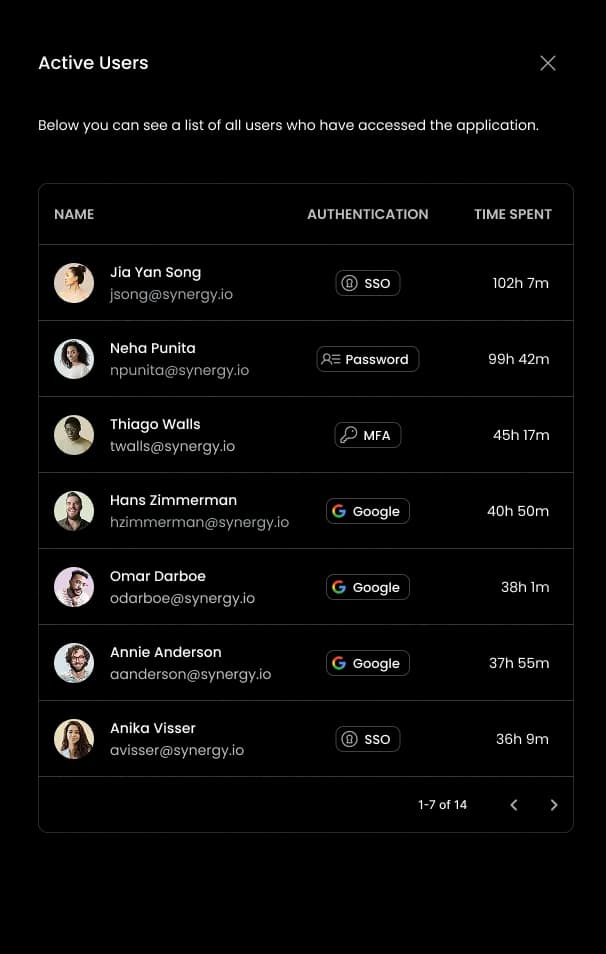Click the SSO badge for Jia Yan Song
Image resolution: width=606 pixels, height=954 pixels.
[x=368, y=283]
